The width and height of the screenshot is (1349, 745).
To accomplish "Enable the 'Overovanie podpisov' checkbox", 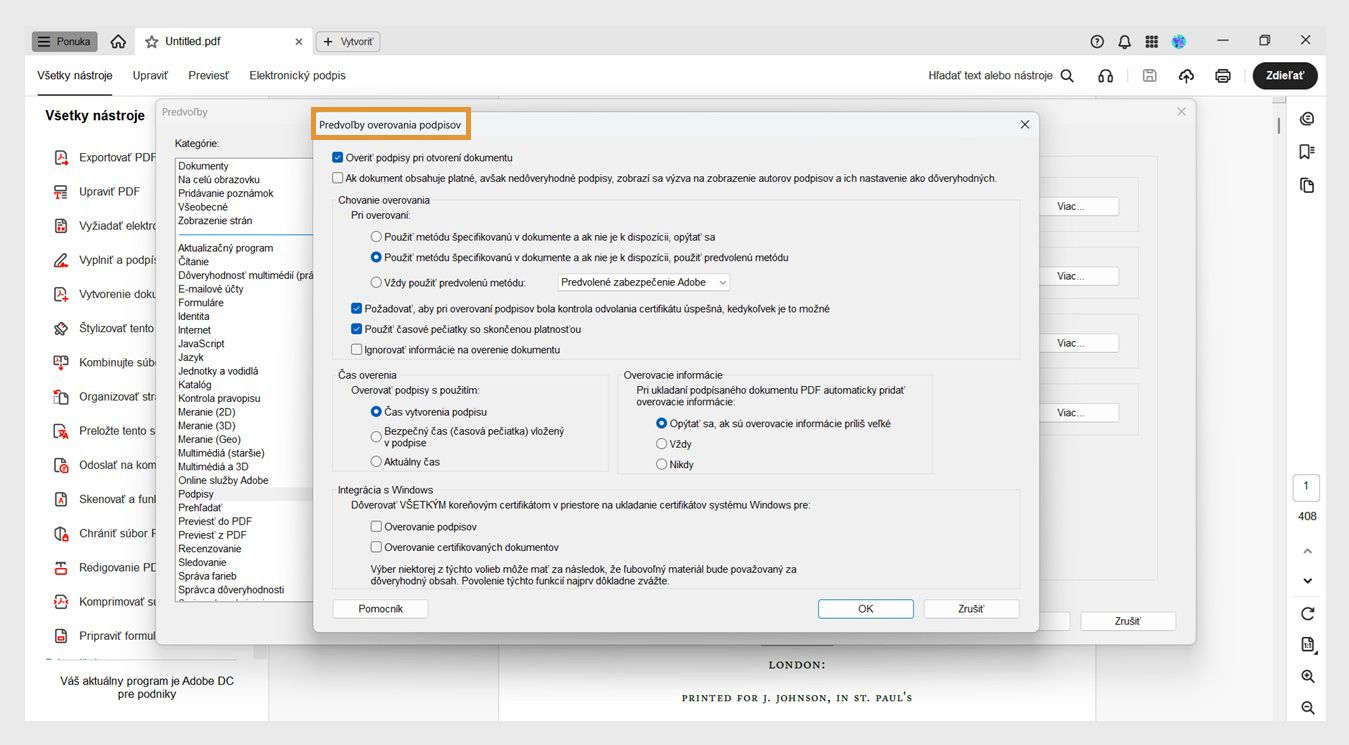I will tap(376, 527).
